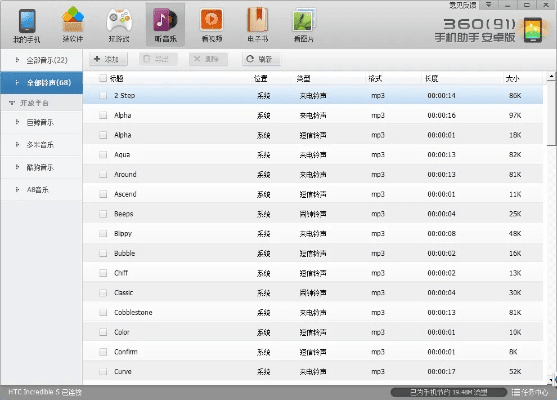Viewport: 557px width, 400px height.
Task: Expand the 全部铃声(68) arrow in sidebar
Action: [x=17, y=82]
